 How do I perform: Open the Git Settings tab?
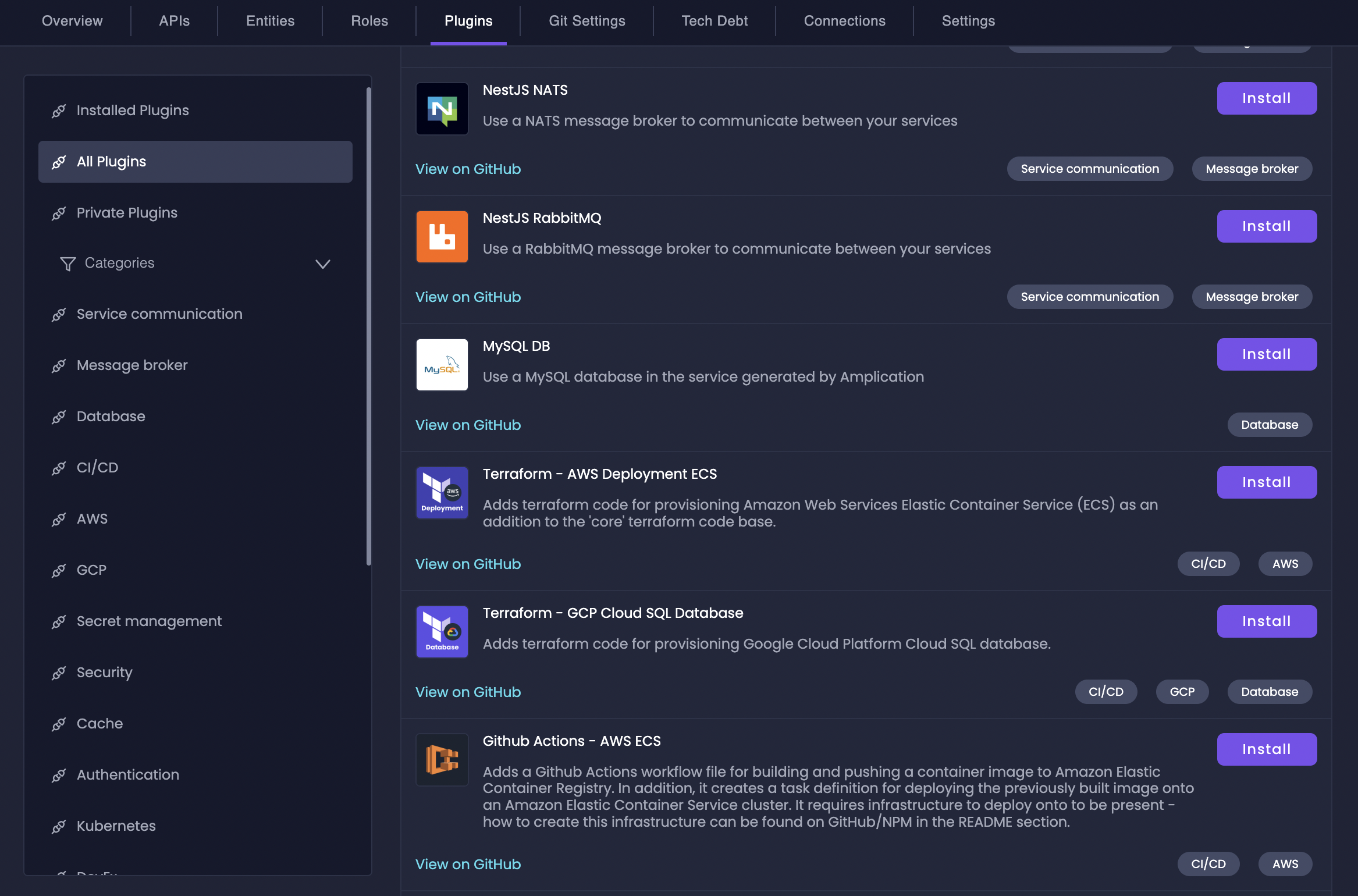click(x=586, y=21)
